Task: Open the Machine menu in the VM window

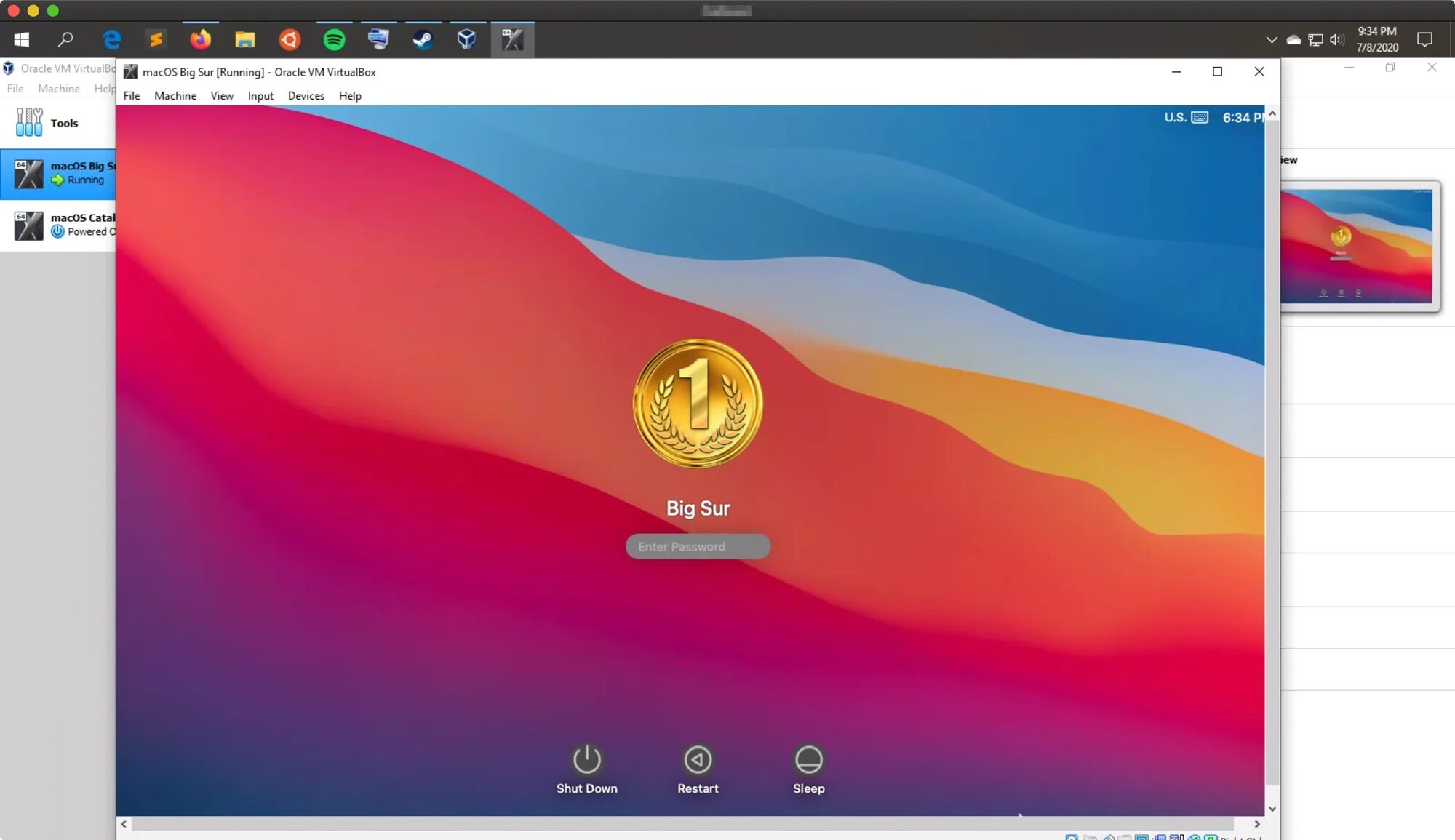Action: [175, 96]
